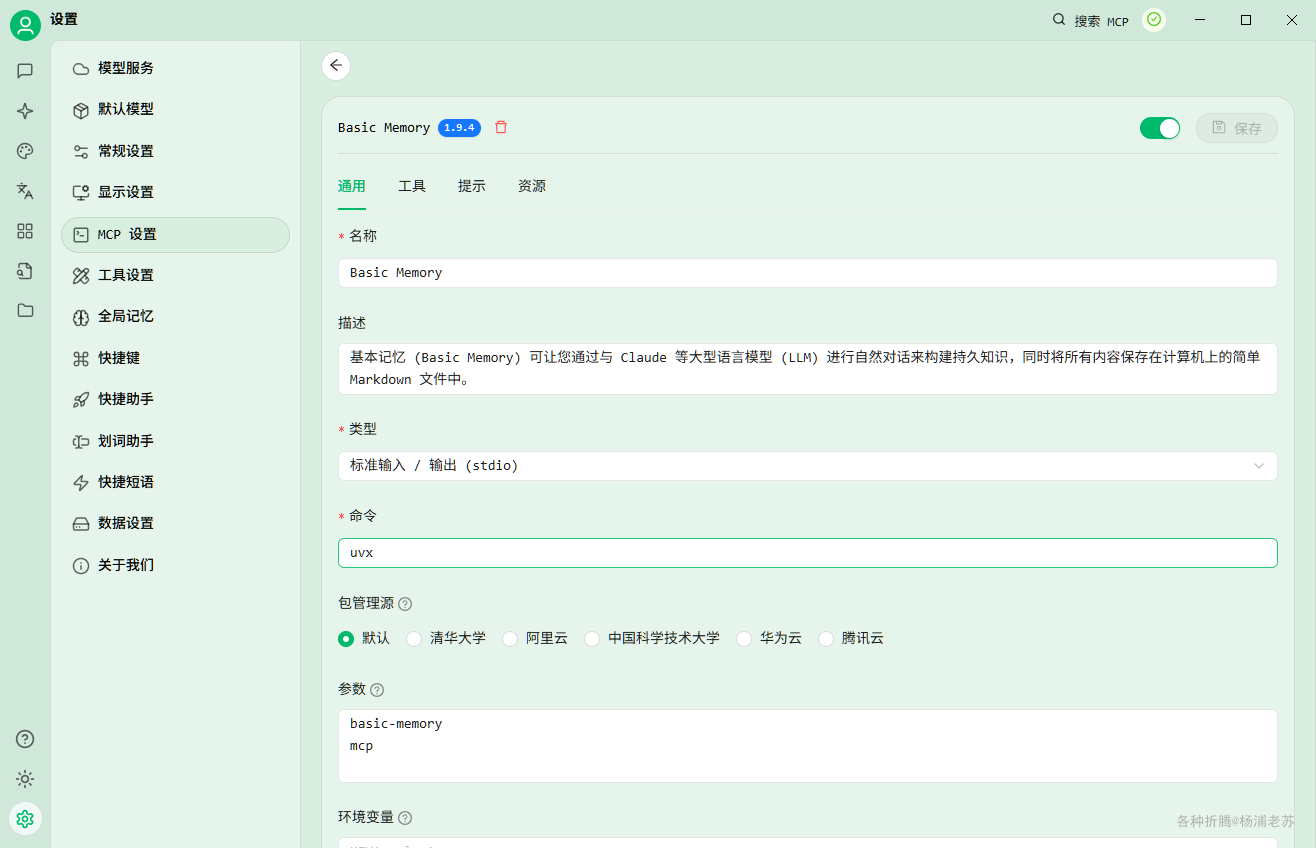Focus the 命令 field containing uvx
The width and height of the screenshot is (1316, 848).
coord(808,553)
